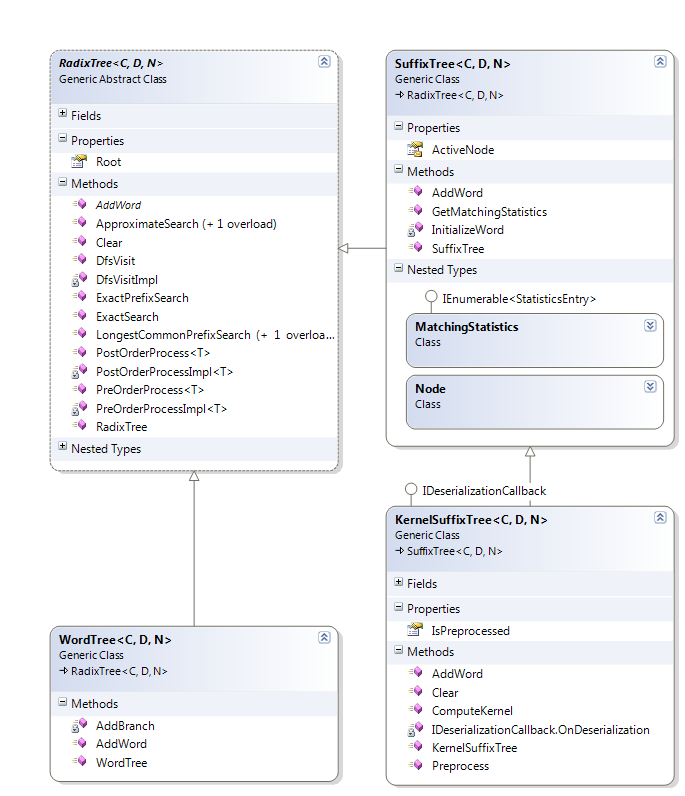
Task: Expand Fields section in KernelSuffixTree
Action: [x=399, y=581]
